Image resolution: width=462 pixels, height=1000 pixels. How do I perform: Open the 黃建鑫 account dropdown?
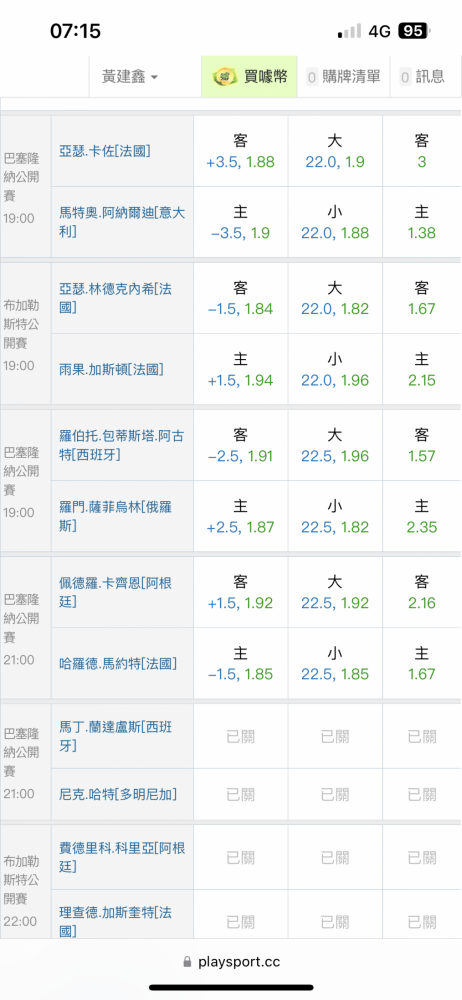(130, 77)
